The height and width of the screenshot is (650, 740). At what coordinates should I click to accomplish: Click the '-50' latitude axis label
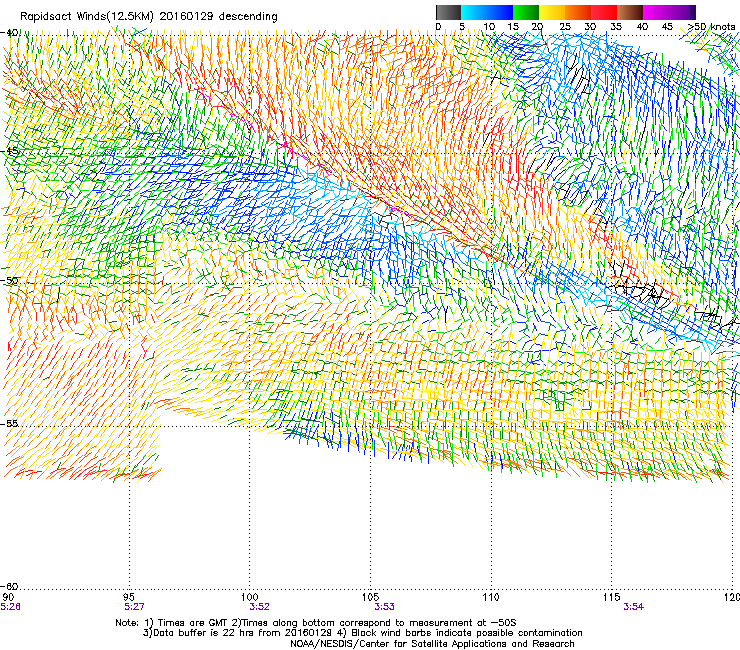tap(9, 280)
